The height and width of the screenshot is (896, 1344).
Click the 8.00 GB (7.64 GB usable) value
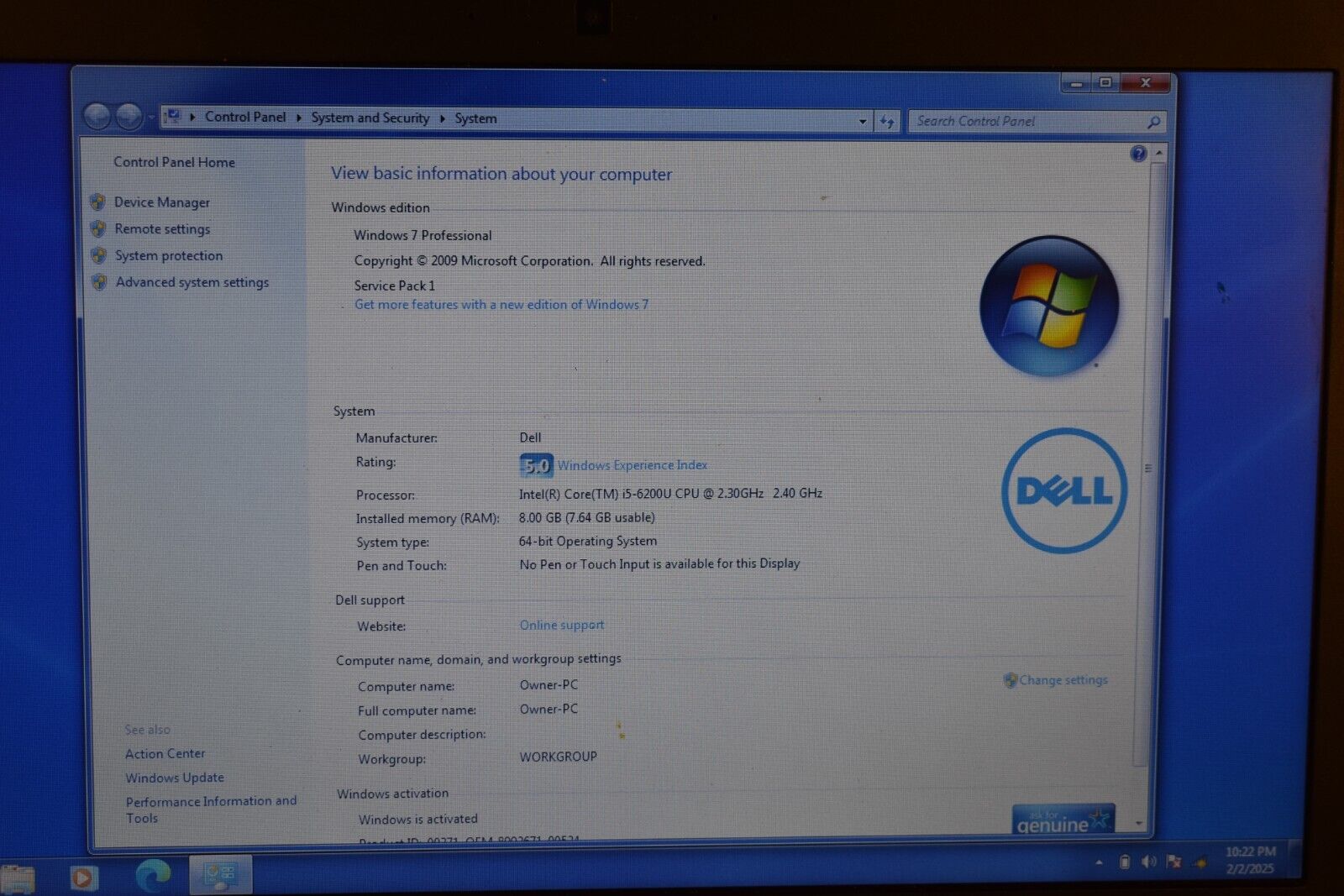(586, 518)
